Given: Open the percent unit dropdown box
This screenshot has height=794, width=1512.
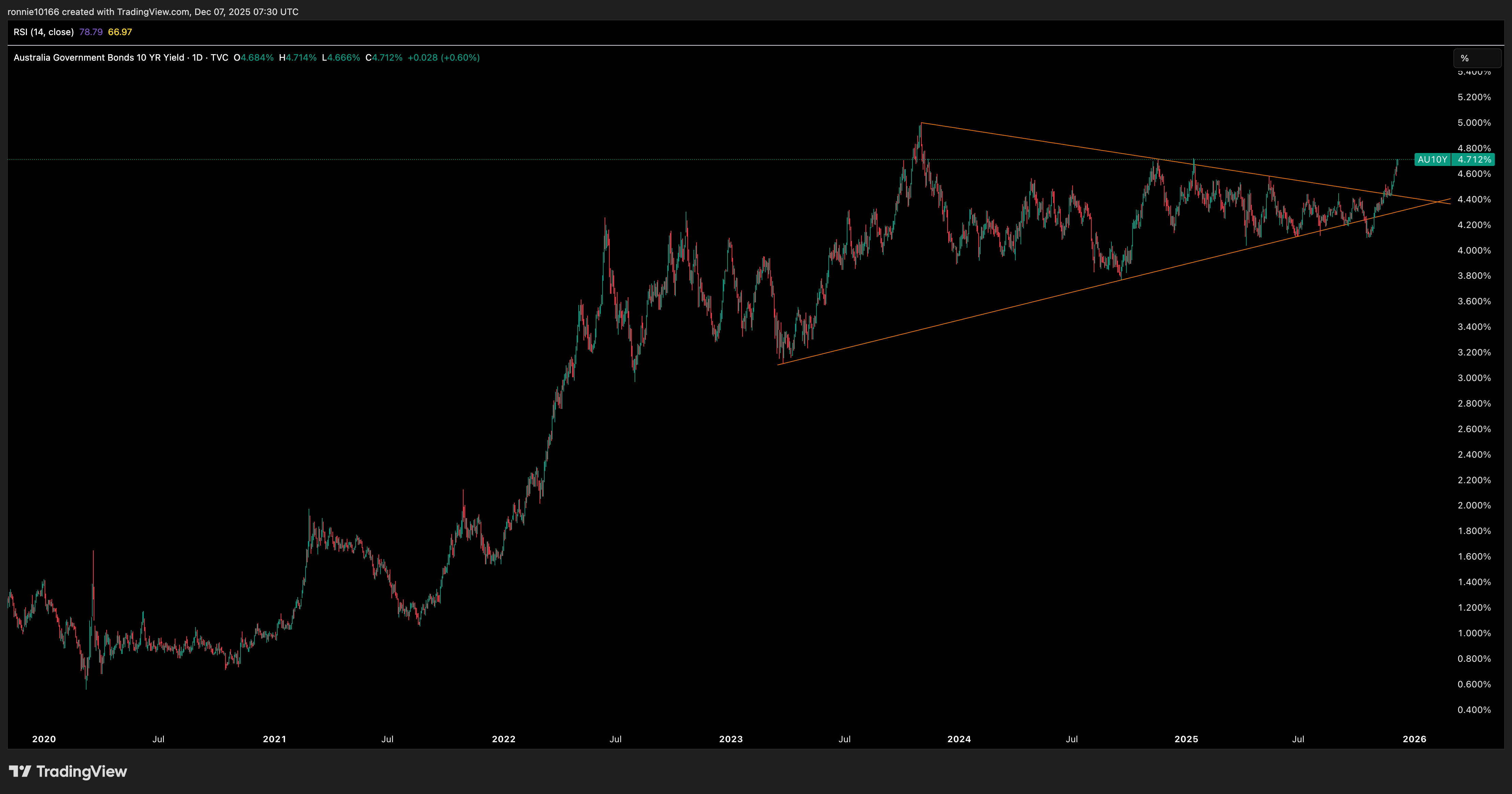Looking at the screenshot, I should (1477, 58).
